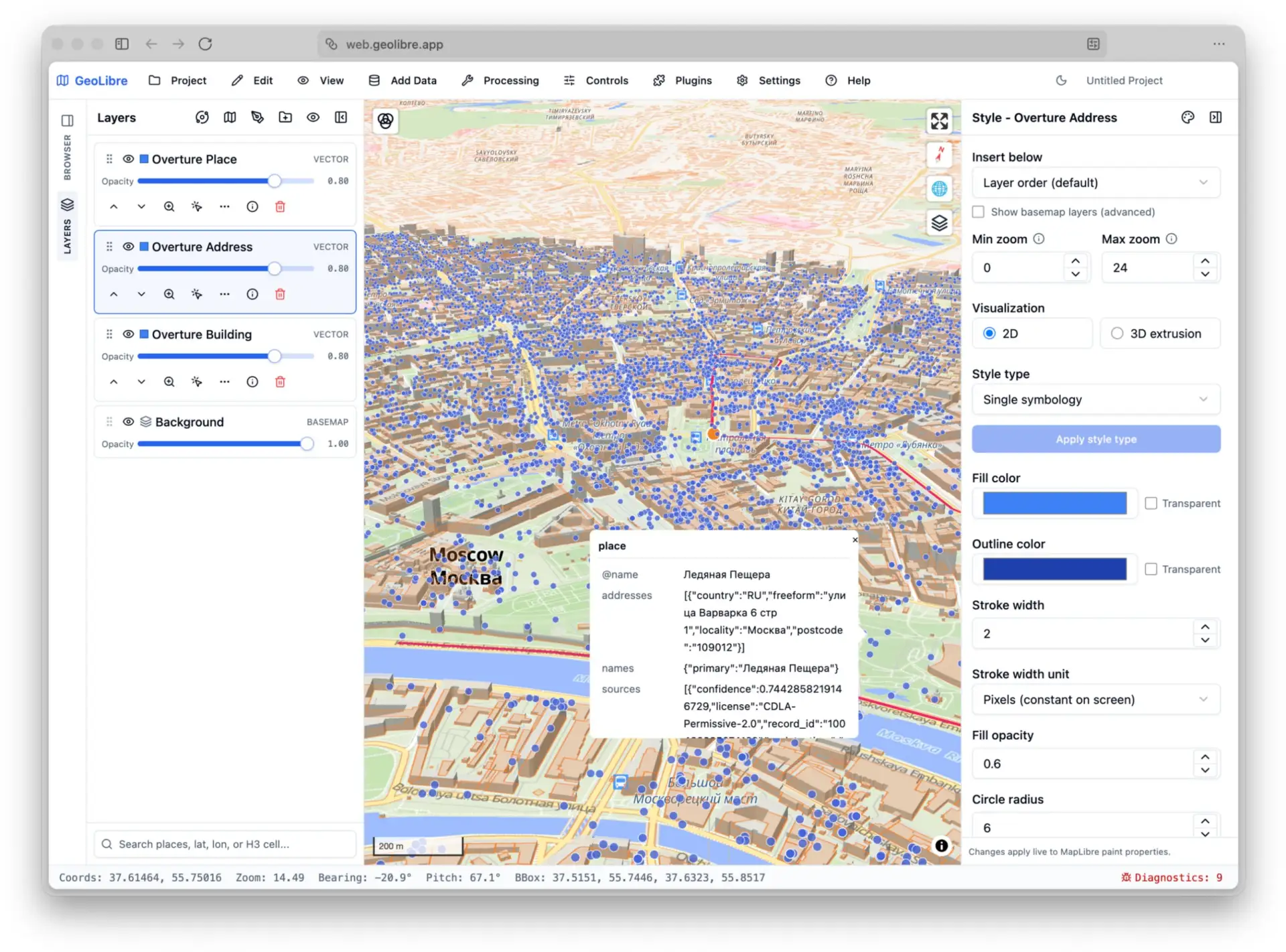
Task: Delete the Overture Address layer
Action: (280, 294)
